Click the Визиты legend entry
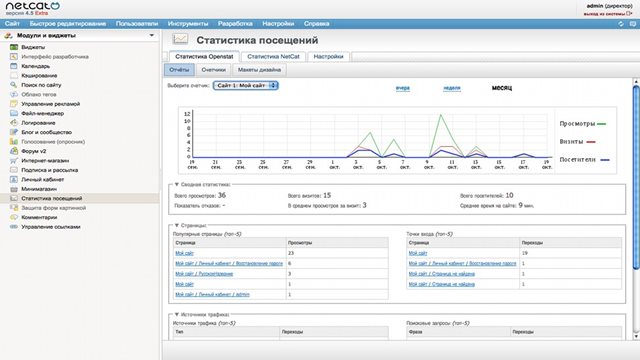Screen dimensions: 640x360 [x=578, y=142]
